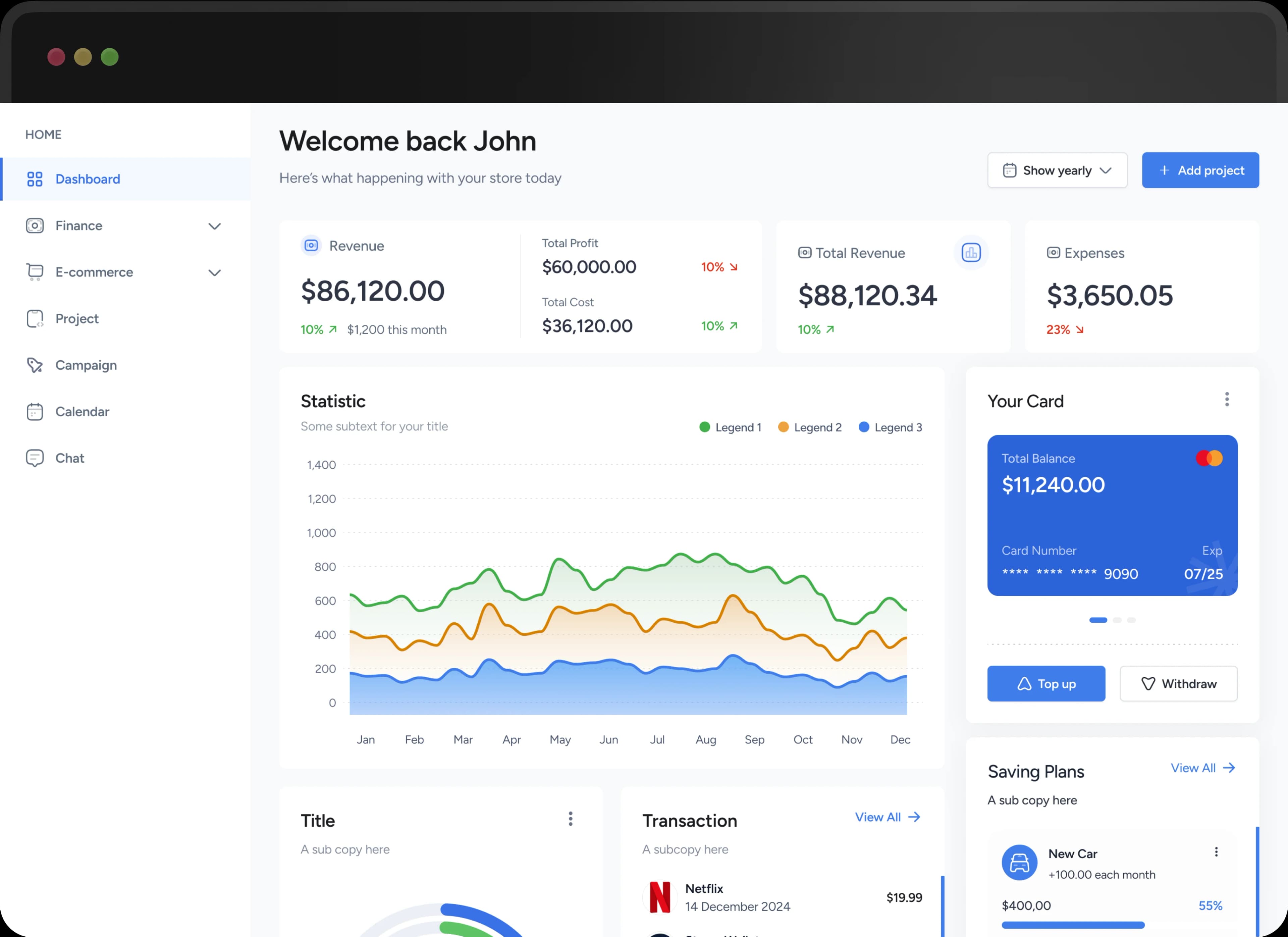This screenshot has height=937, width=1288.
Task: Click the Total Revenue 10% up arrow
Action: pyautogui.click(x=830, y=329)
